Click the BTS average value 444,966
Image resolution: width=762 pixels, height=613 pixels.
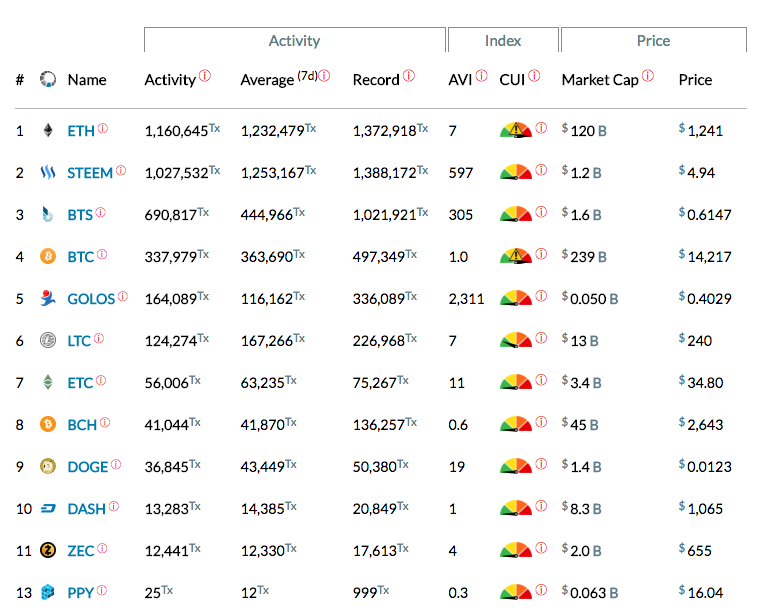(273, 214)
